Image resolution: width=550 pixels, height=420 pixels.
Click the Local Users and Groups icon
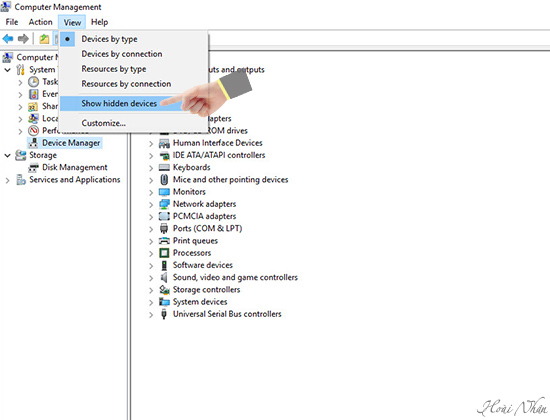(33, 119)
